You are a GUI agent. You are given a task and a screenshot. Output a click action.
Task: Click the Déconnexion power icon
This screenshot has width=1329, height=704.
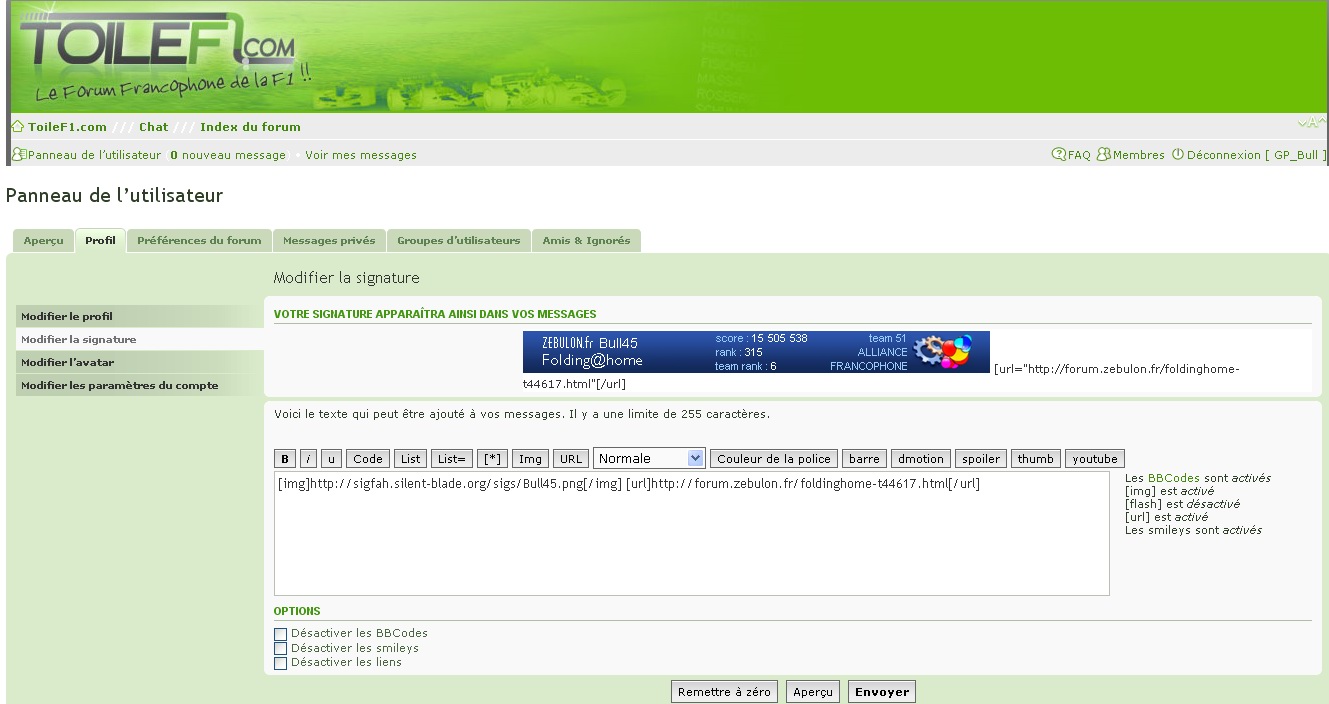(1178, 155)
